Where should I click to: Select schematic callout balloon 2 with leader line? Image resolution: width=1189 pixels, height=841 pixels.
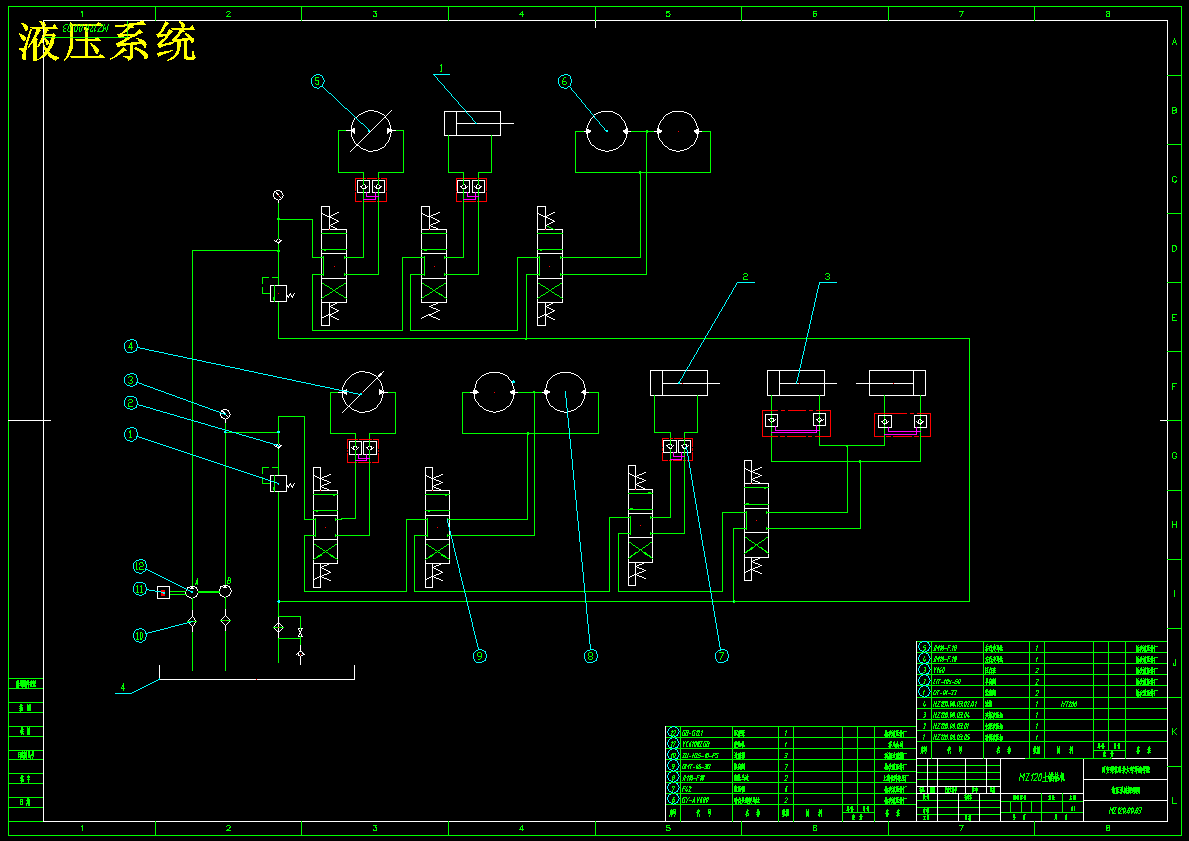130,403
